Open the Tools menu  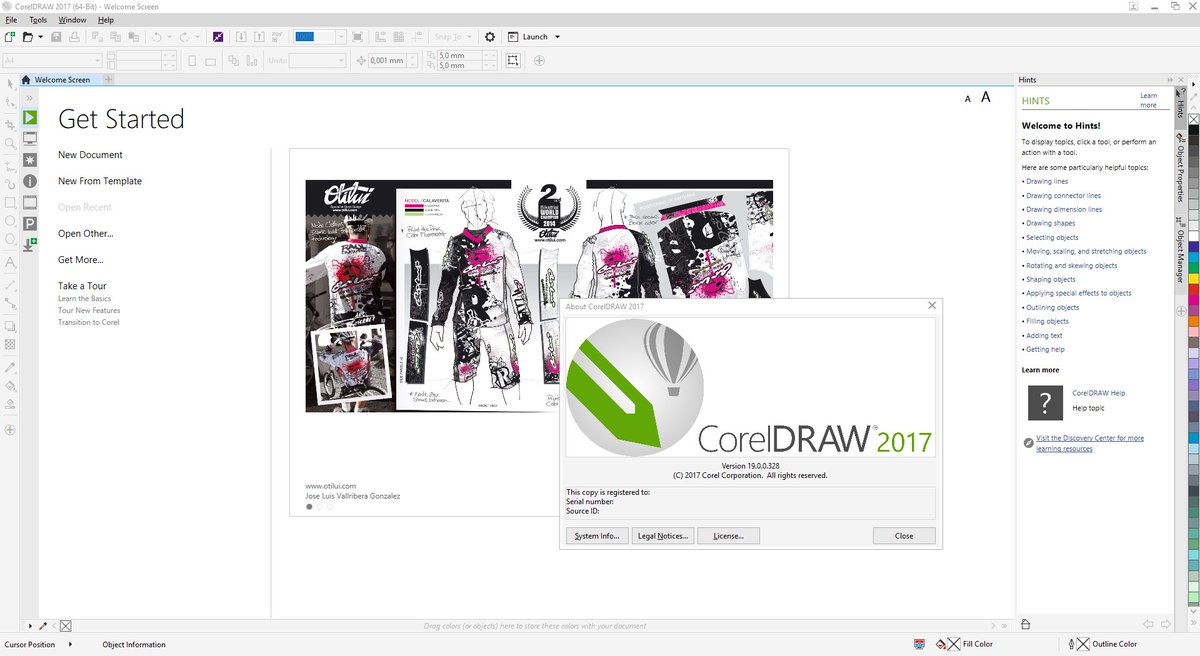pyautogui.click(x=38, y=19)
